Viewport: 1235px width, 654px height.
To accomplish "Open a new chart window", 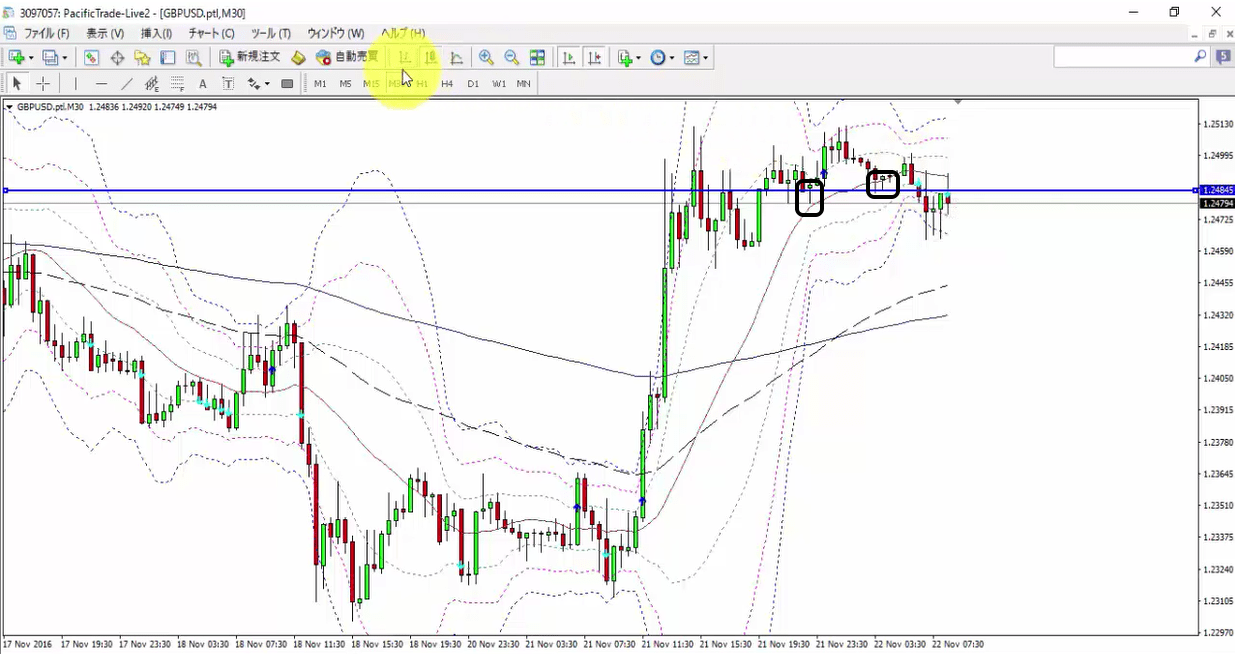I will pos(16,58).
